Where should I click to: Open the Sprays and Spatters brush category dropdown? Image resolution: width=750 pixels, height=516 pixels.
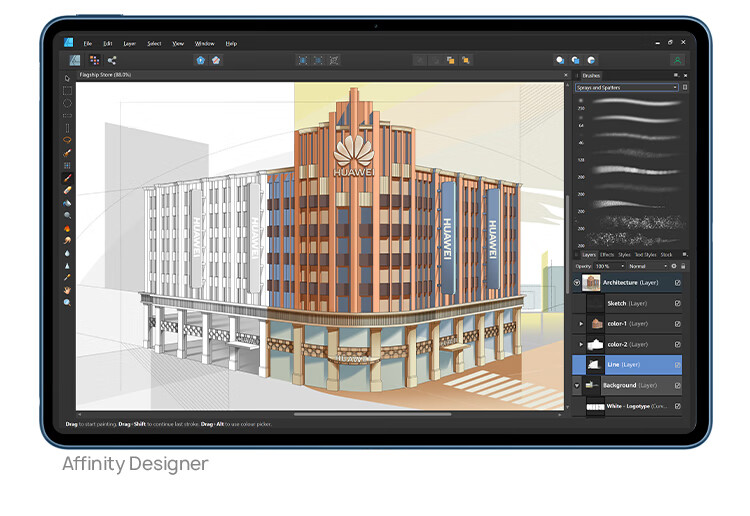(x=627, y=88)
